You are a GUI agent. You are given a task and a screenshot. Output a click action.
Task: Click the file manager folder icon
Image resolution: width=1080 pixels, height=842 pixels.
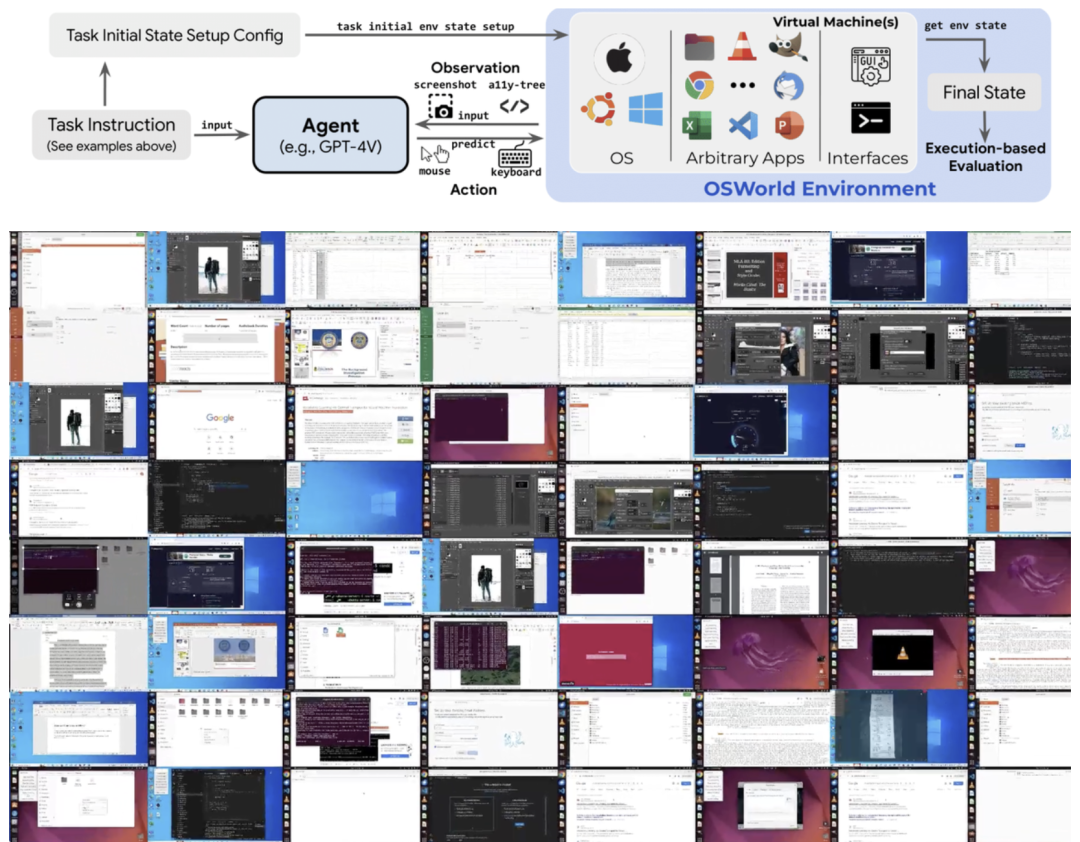pos(699,46)
